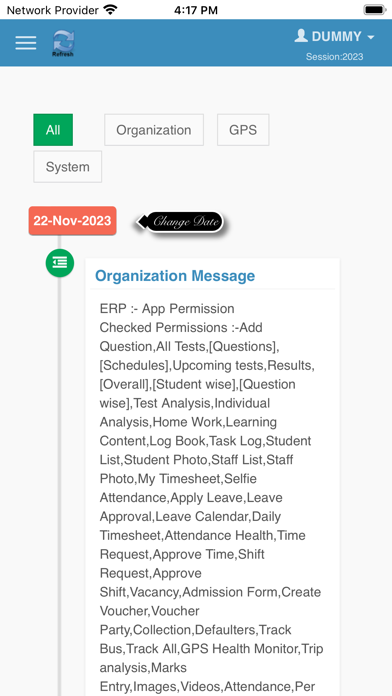Image resolution: width=392 pixels, height=696 pixels.
Task: Tap the Refresh icon in header
Action: (63, 43)
